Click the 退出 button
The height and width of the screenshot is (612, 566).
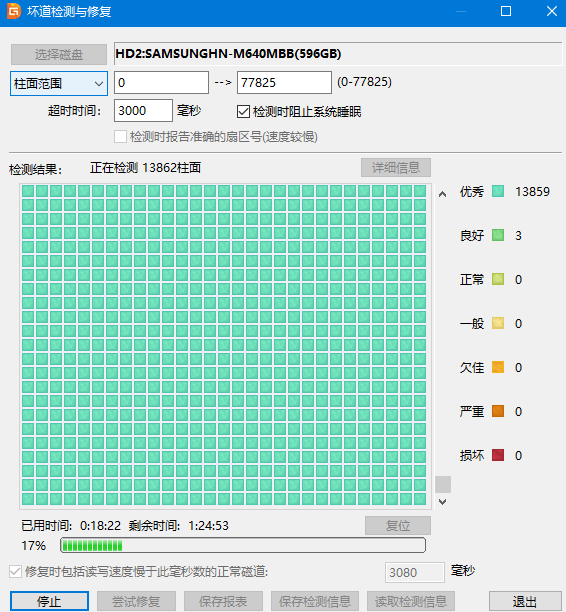[x=525, y=601]
